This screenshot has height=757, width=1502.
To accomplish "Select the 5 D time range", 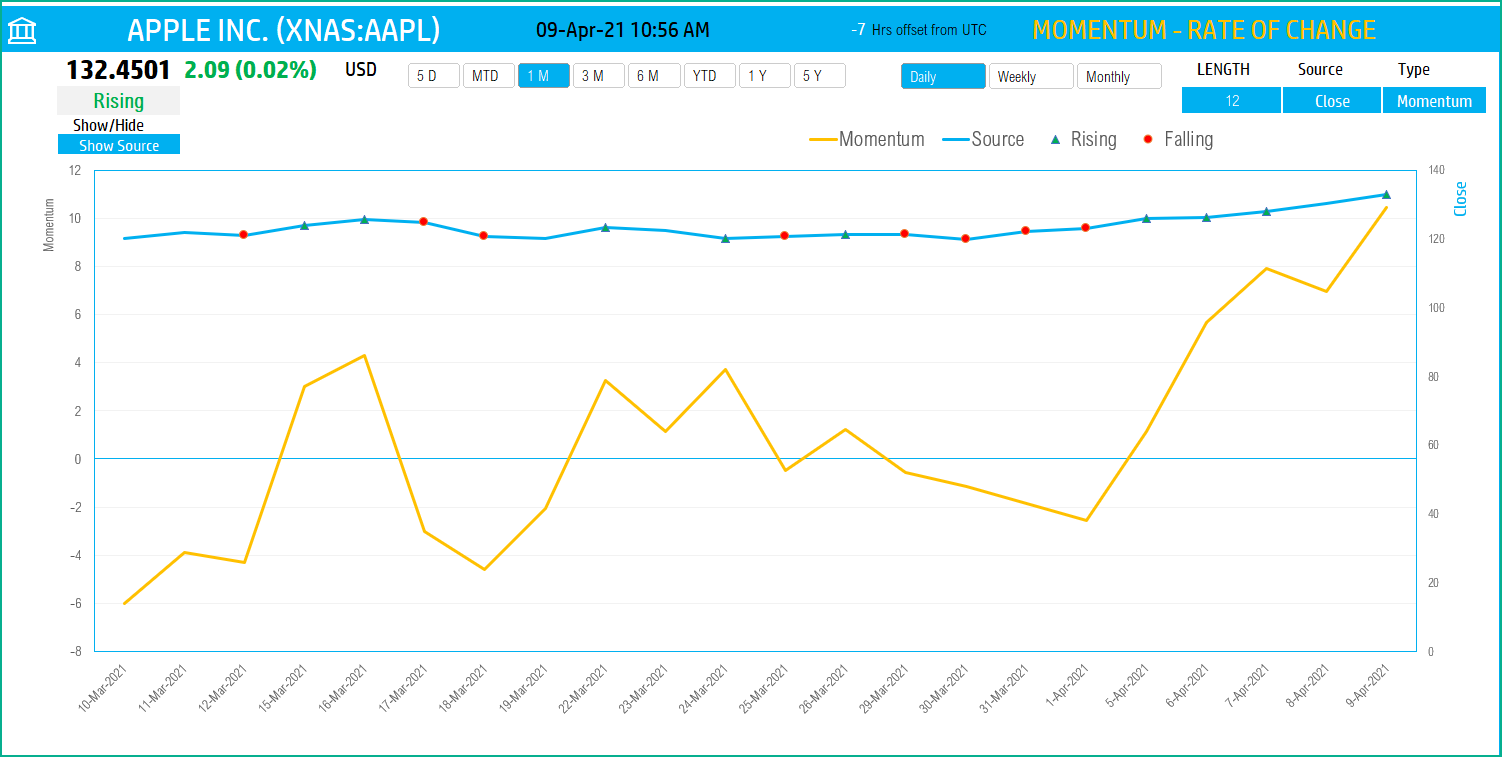I will click(x=434, y=76).
